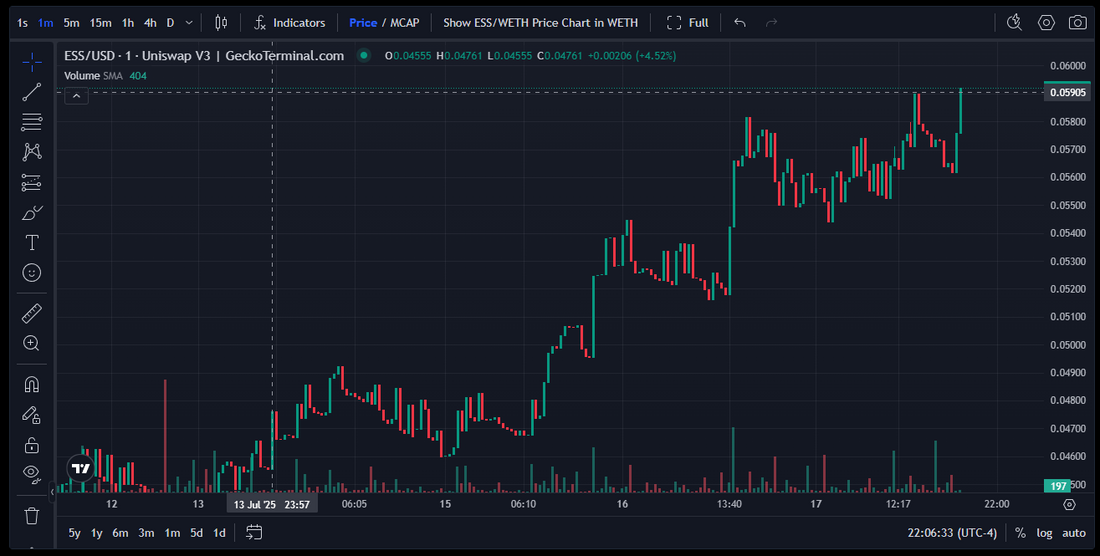Image resolution: width=1100 pixels, height=556 pixels.
Task: Click the 13 Jul '25 23:57 time label
Action: 271,504
